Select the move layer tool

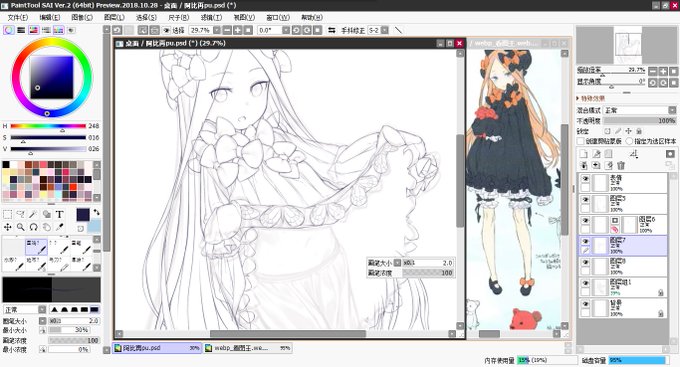8,227
